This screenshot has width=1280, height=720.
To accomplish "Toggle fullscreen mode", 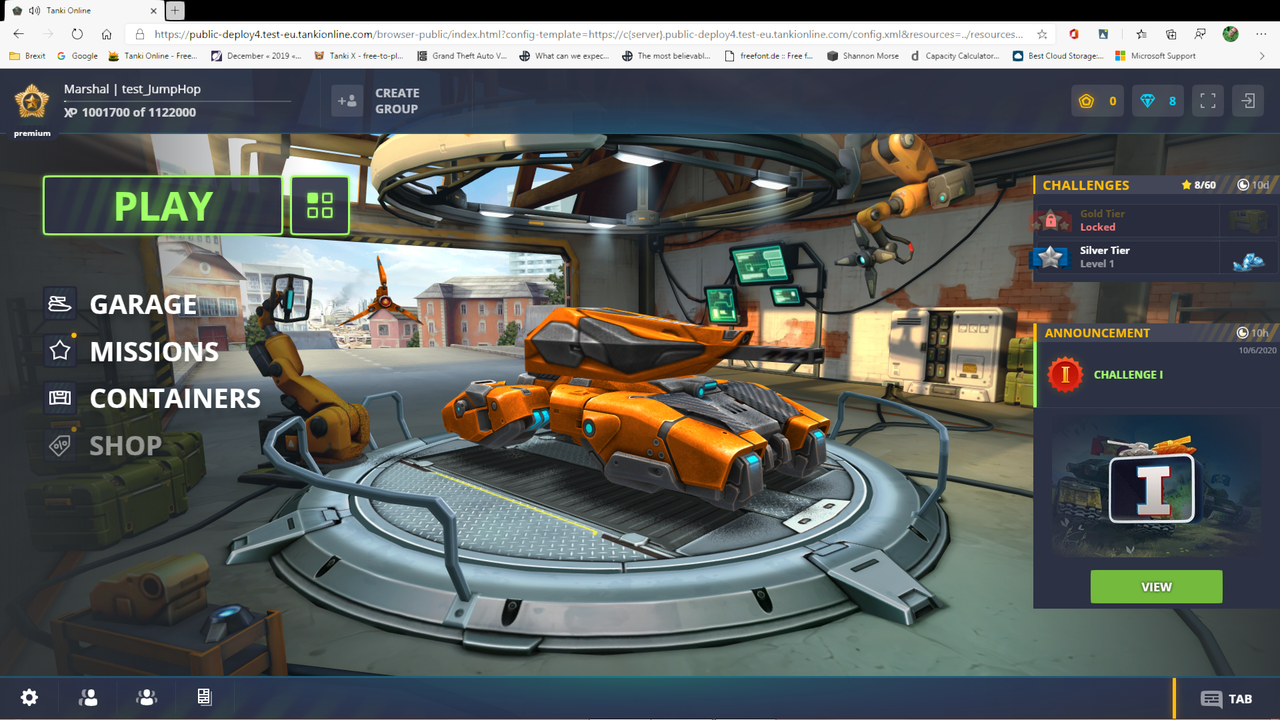I will (1207, 100).
